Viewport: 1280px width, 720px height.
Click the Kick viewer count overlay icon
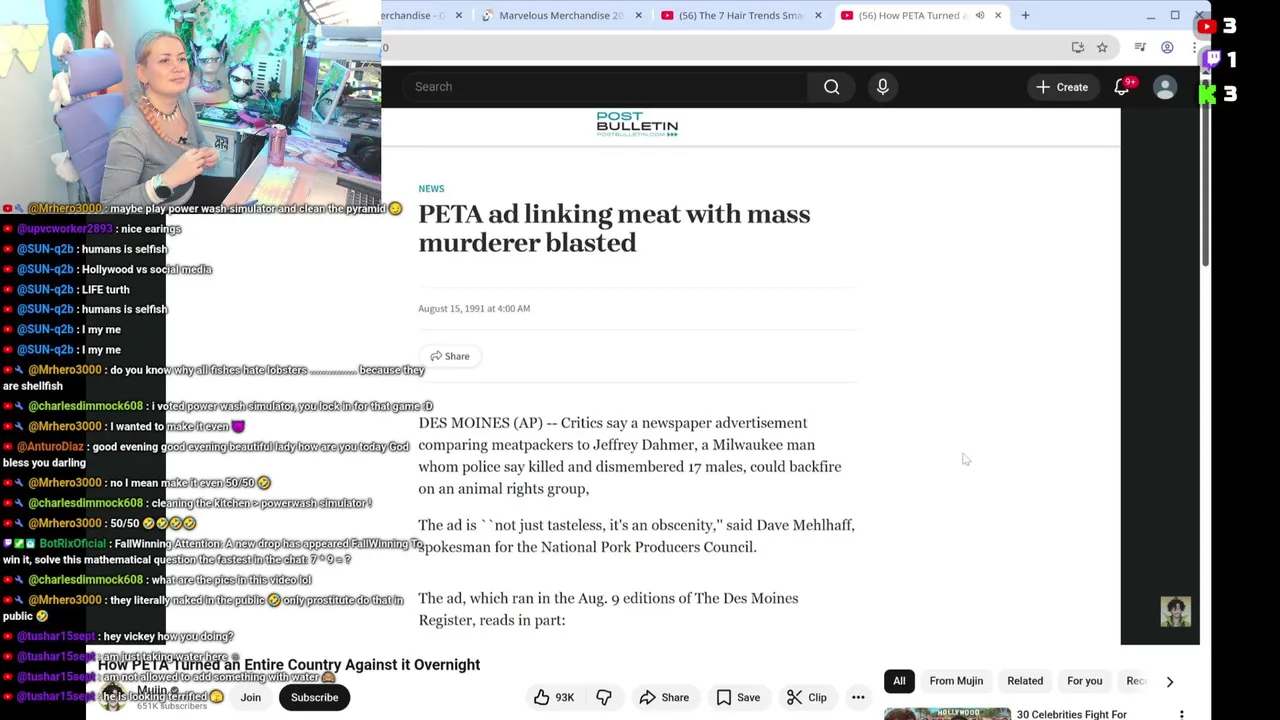click(1208, 93)
